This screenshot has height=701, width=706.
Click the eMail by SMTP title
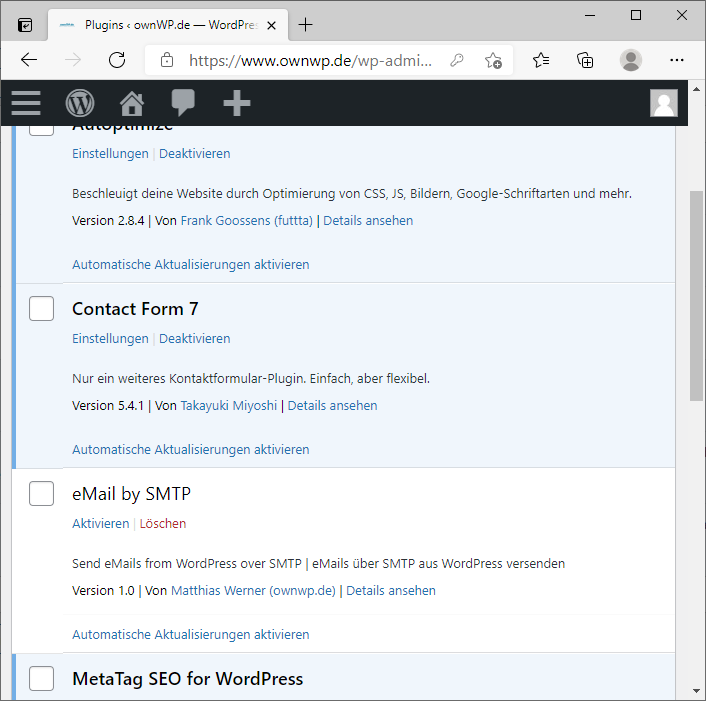click(131, 494)
